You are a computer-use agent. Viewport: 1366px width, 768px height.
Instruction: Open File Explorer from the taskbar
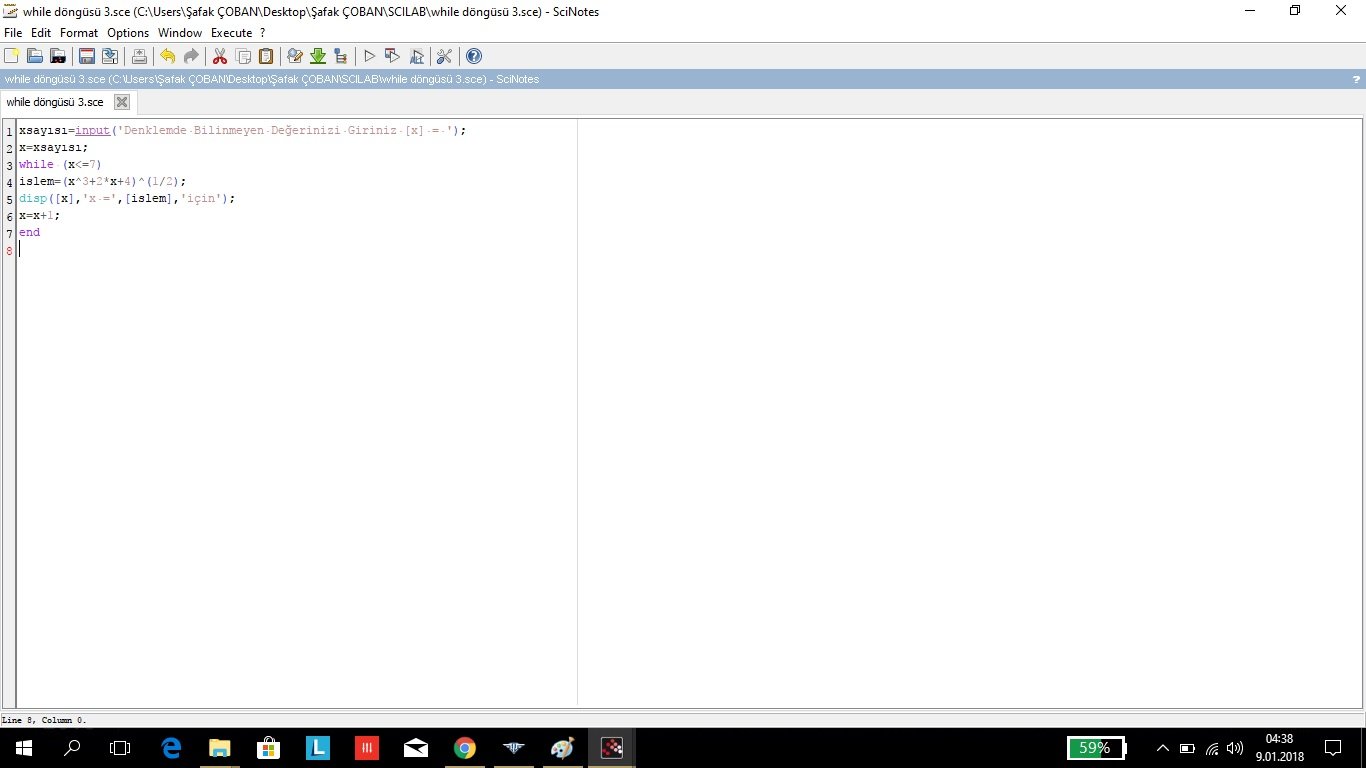coord(220,748)
